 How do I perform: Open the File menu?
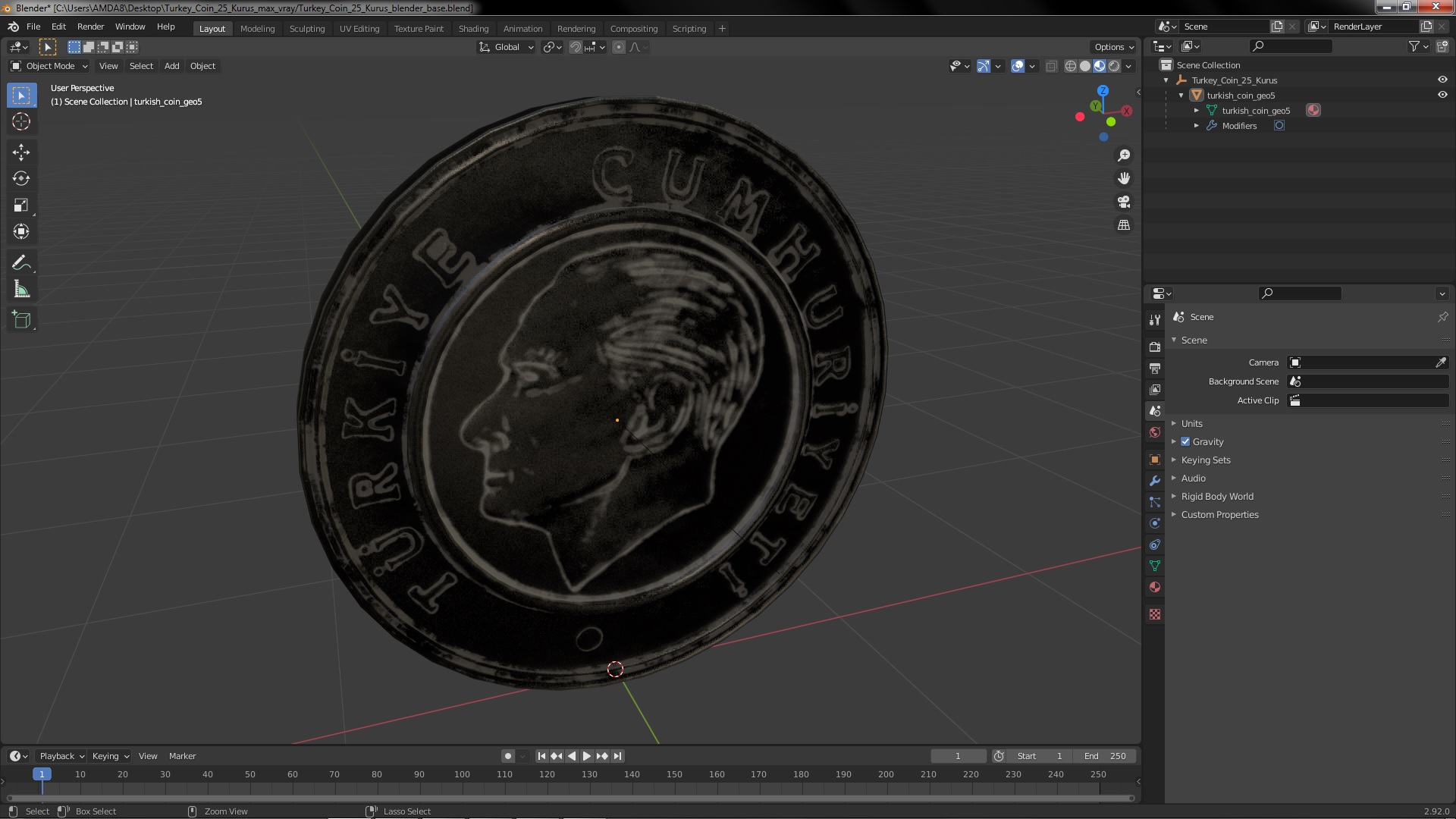click(33, 27)
